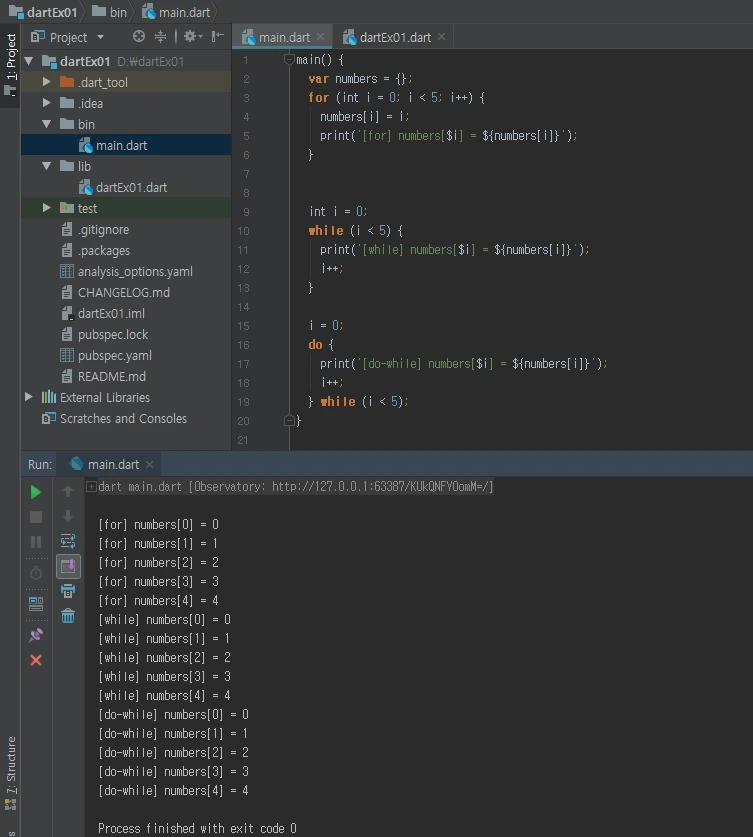Click console line '[while] numbers[2] = 2'
This screenshot has width=753, height=837.
(164, 657)
